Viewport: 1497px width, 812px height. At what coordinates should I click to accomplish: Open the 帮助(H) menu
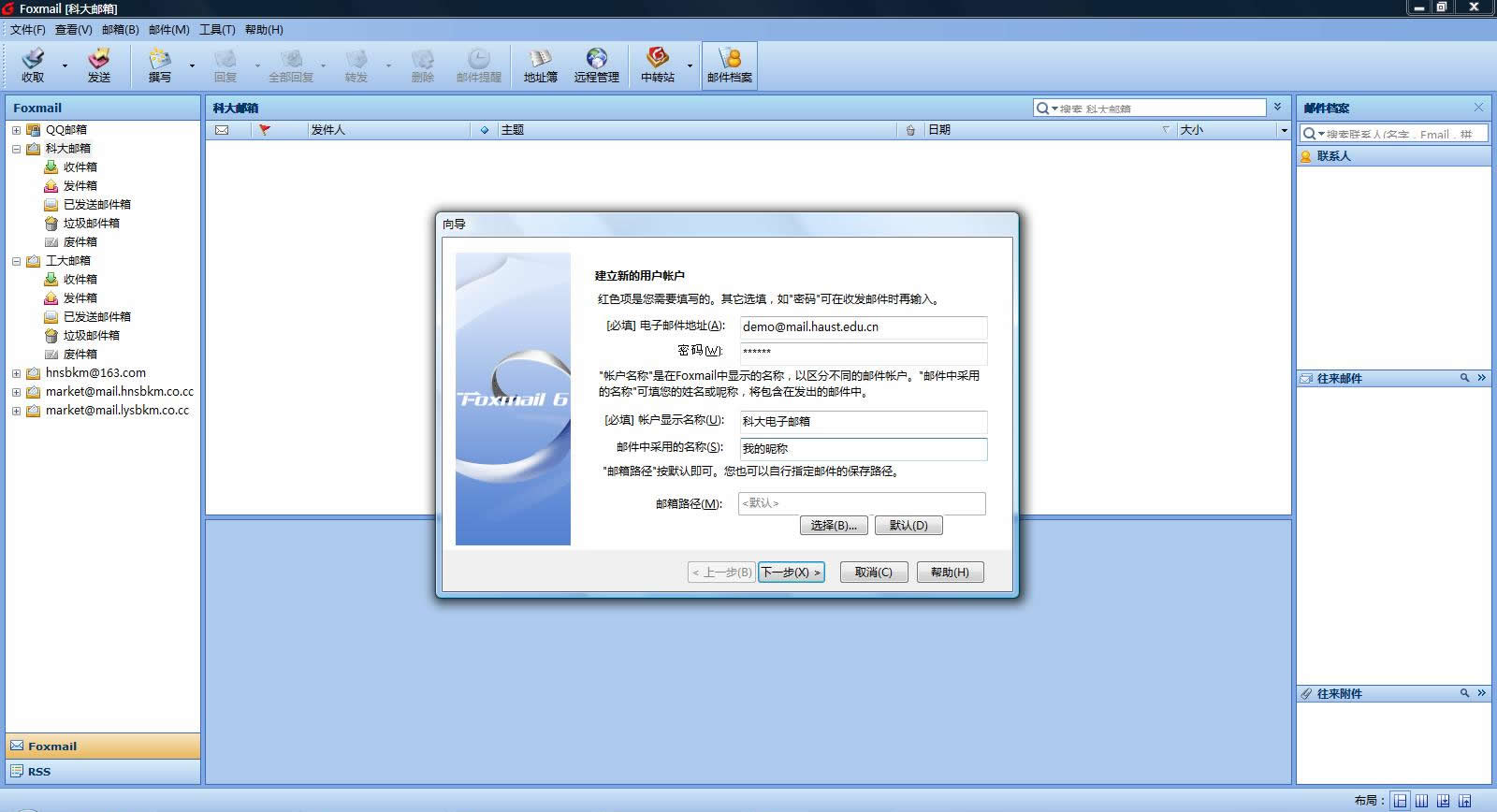coord(264,30)
